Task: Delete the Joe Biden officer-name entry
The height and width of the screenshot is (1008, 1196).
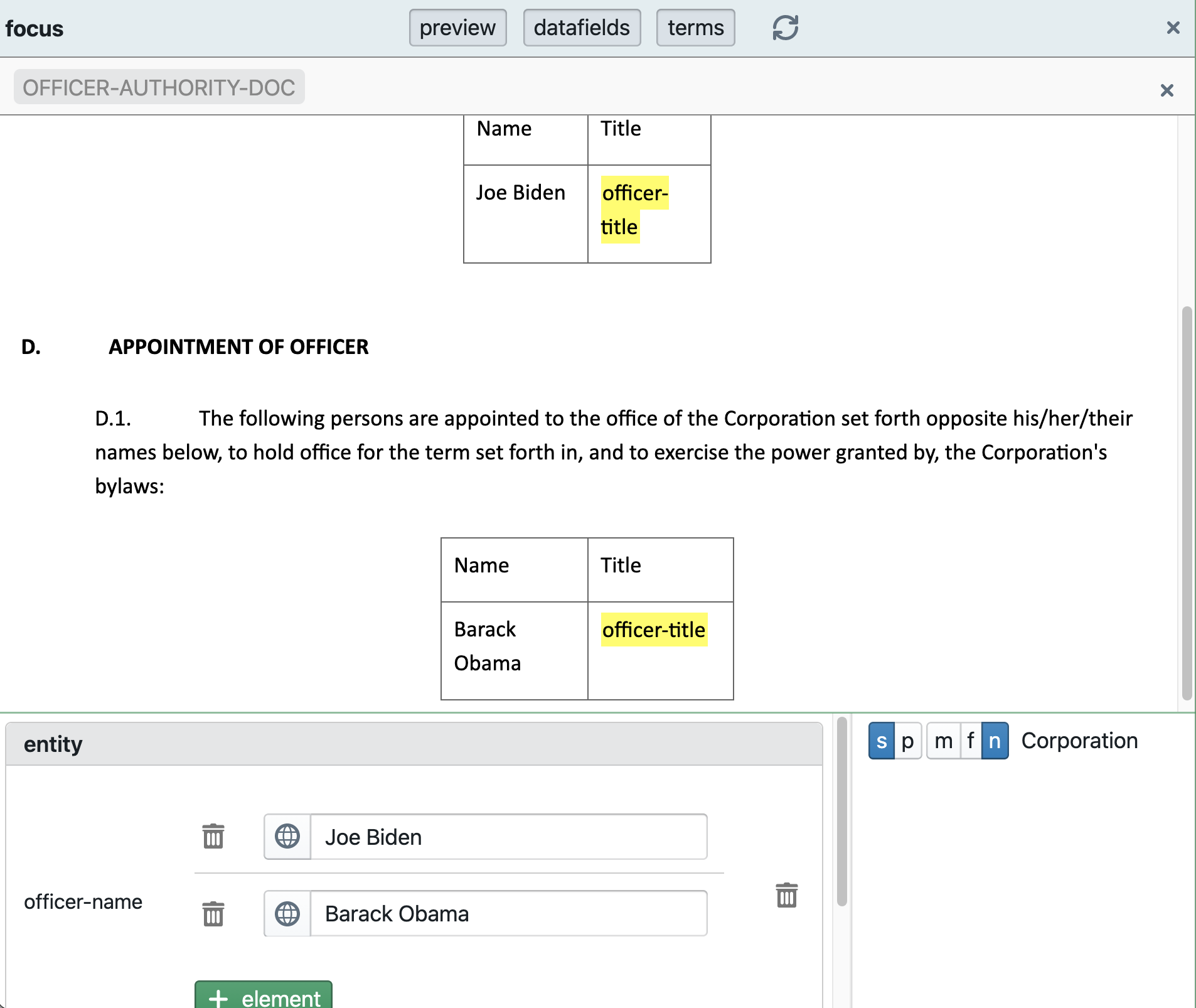Action: click(213, 836)
